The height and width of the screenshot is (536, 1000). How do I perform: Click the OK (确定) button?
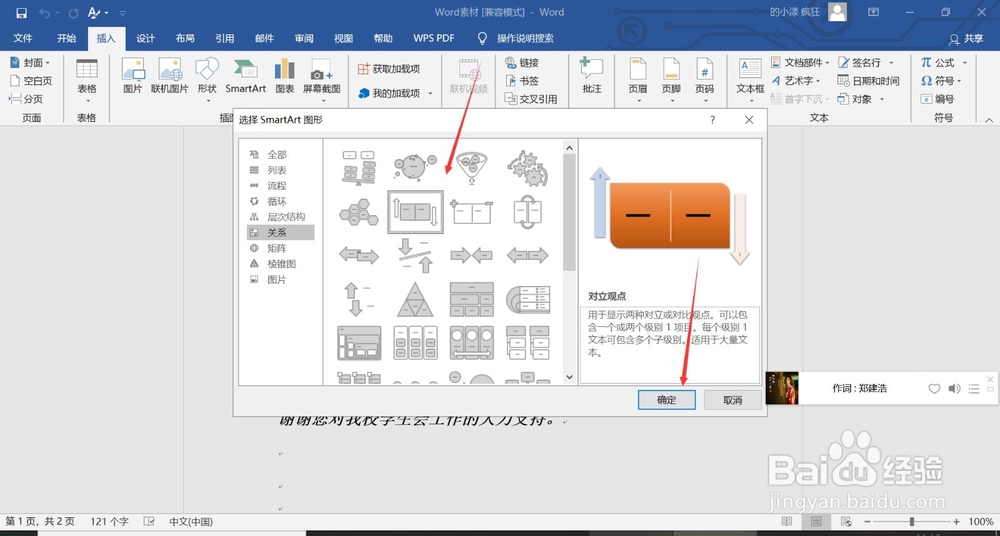click(666, 400)
